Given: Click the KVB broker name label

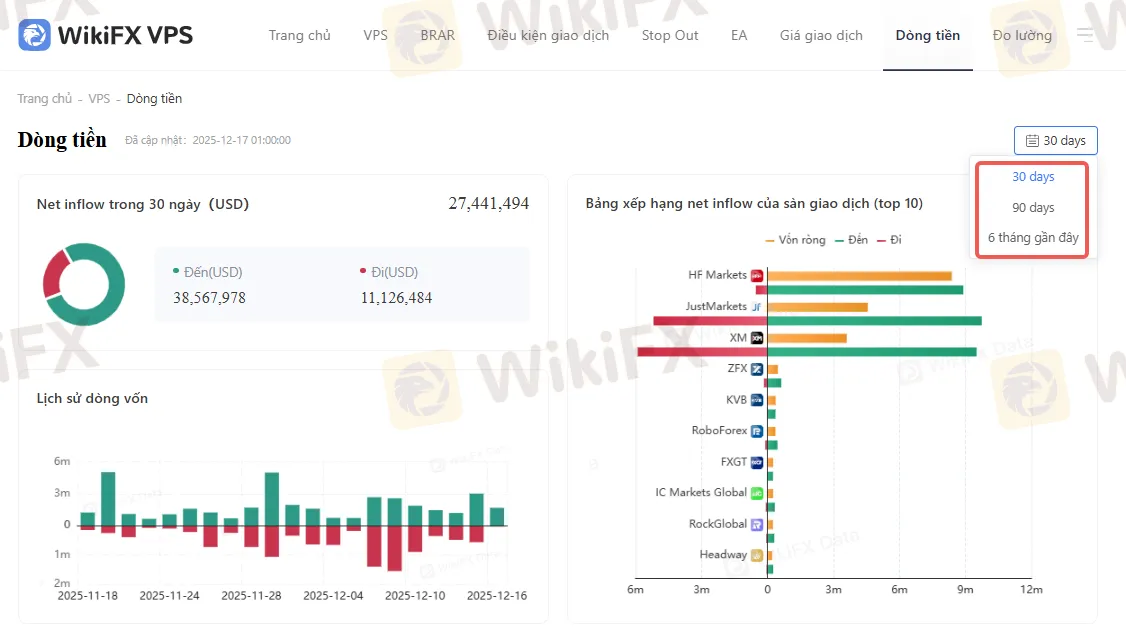Looking at the screenshot, I should click(x=736, y=399).
